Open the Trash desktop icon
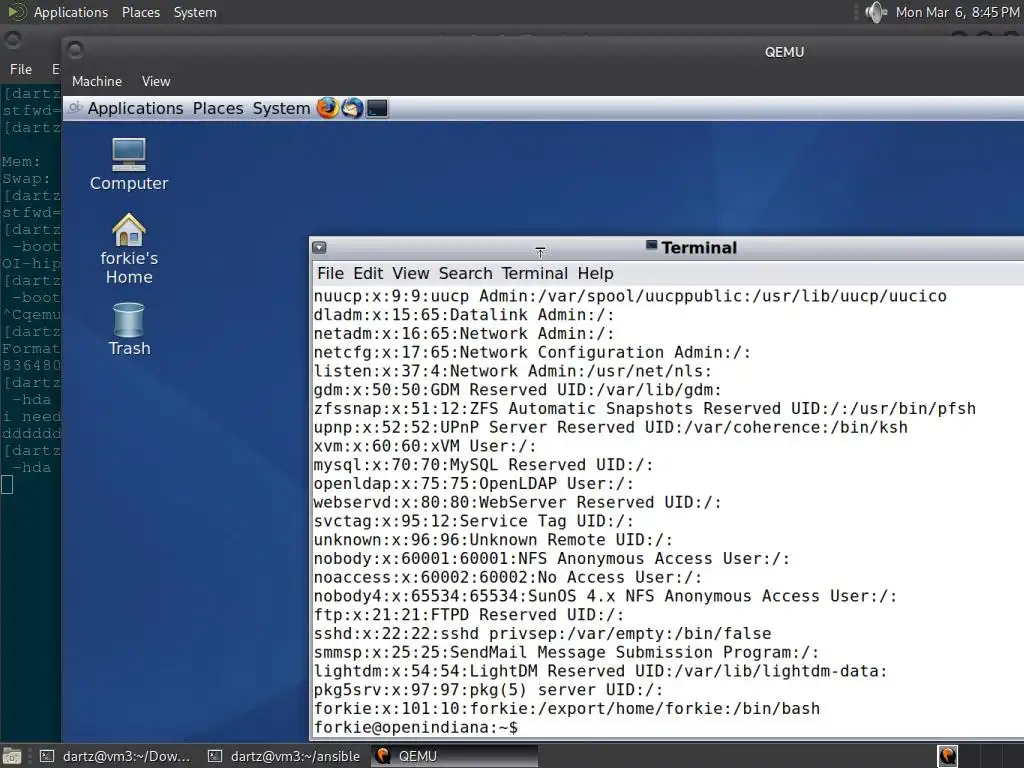Viewport: 1024px width, 768px height. (129, 329)
